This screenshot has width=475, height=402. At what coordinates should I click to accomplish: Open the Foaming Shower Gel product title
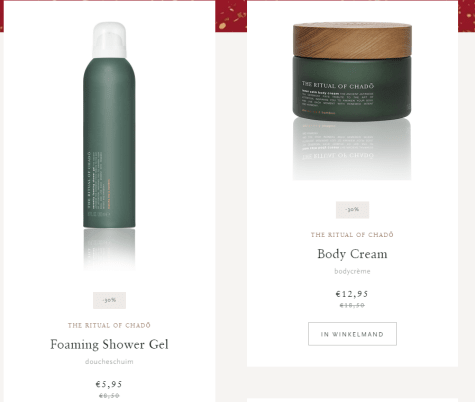click(x=109, y=344)
